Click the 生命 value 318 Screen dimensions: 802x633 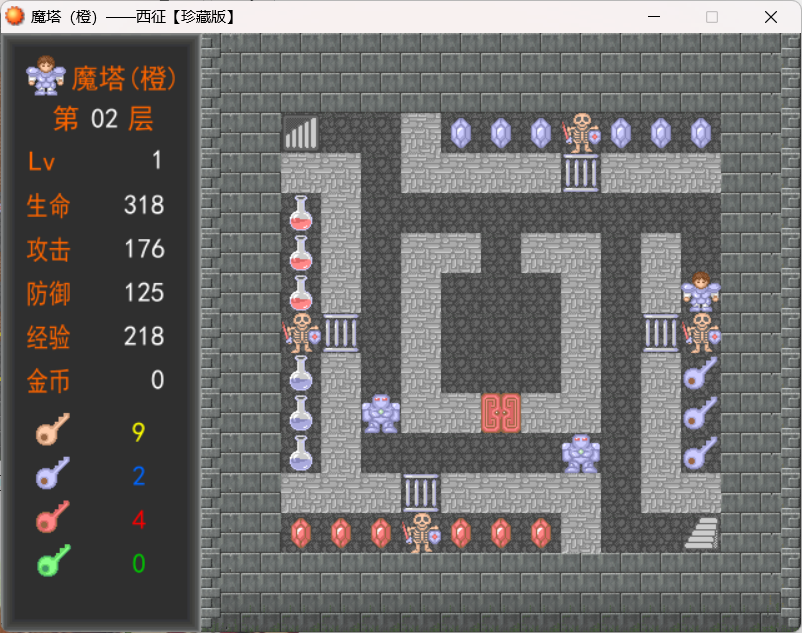pos(144,205)
